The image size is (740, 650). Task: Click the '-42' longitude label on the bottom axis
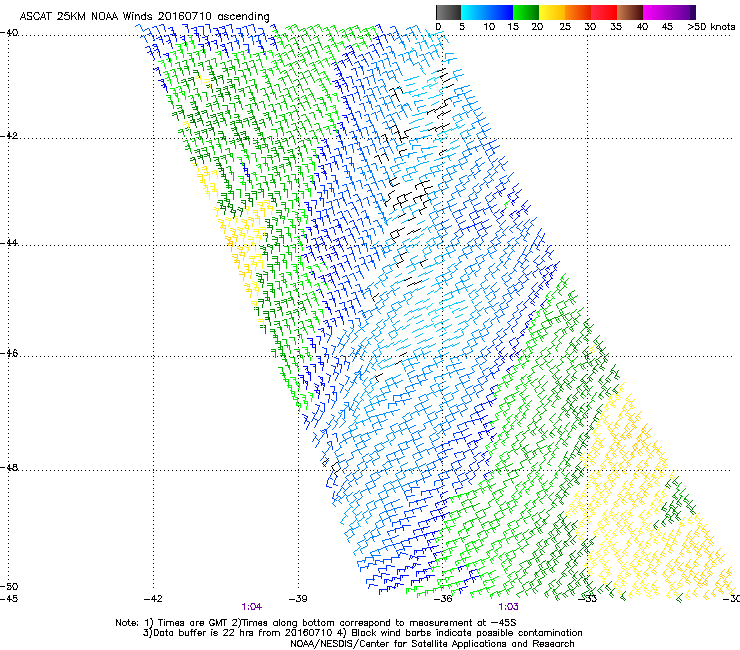[153, 599]
